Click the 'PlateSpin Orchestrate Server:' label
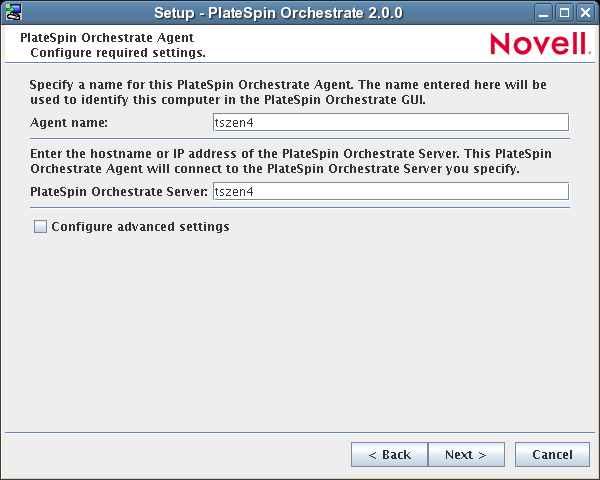This screenshot has width=600, height=480. tap(118, 191)
